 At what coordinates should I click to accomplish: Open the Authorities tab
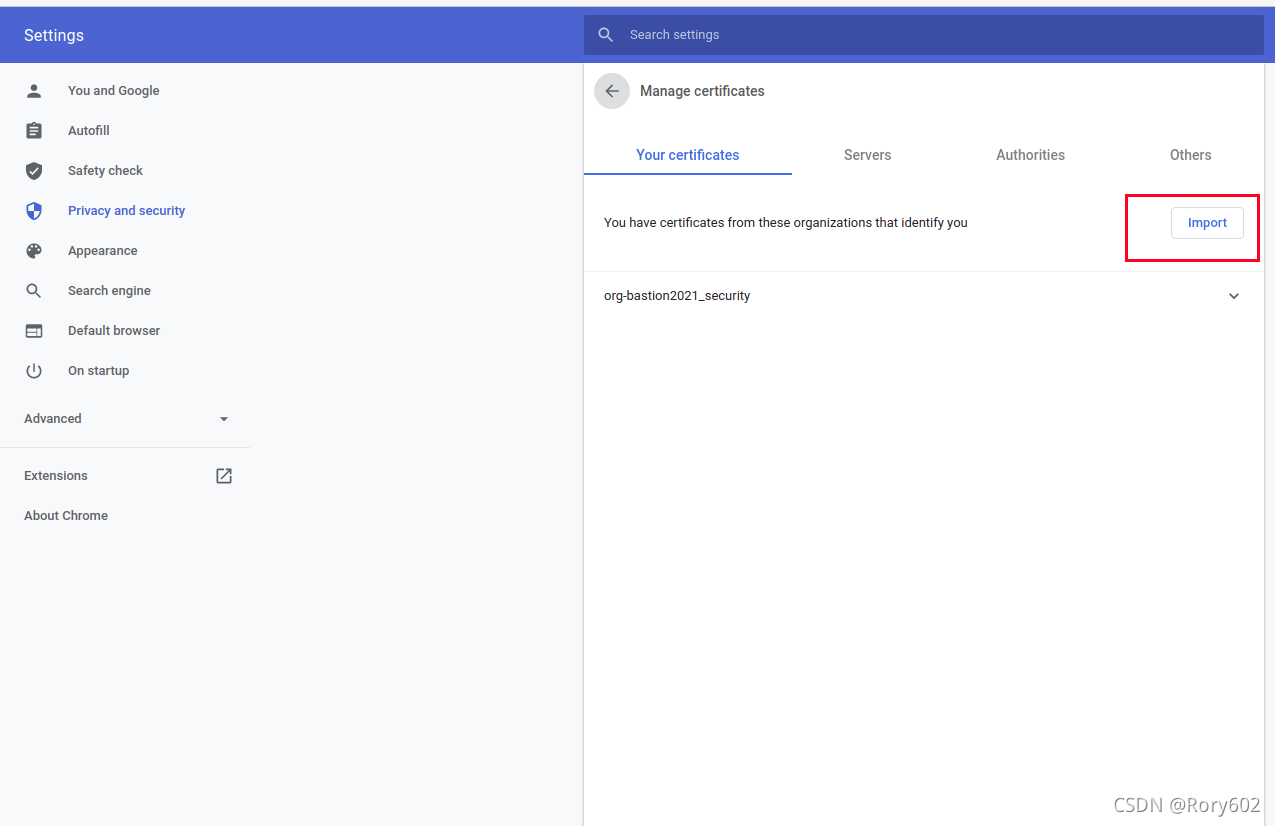pyautogui.click(x=1030, y=155)
